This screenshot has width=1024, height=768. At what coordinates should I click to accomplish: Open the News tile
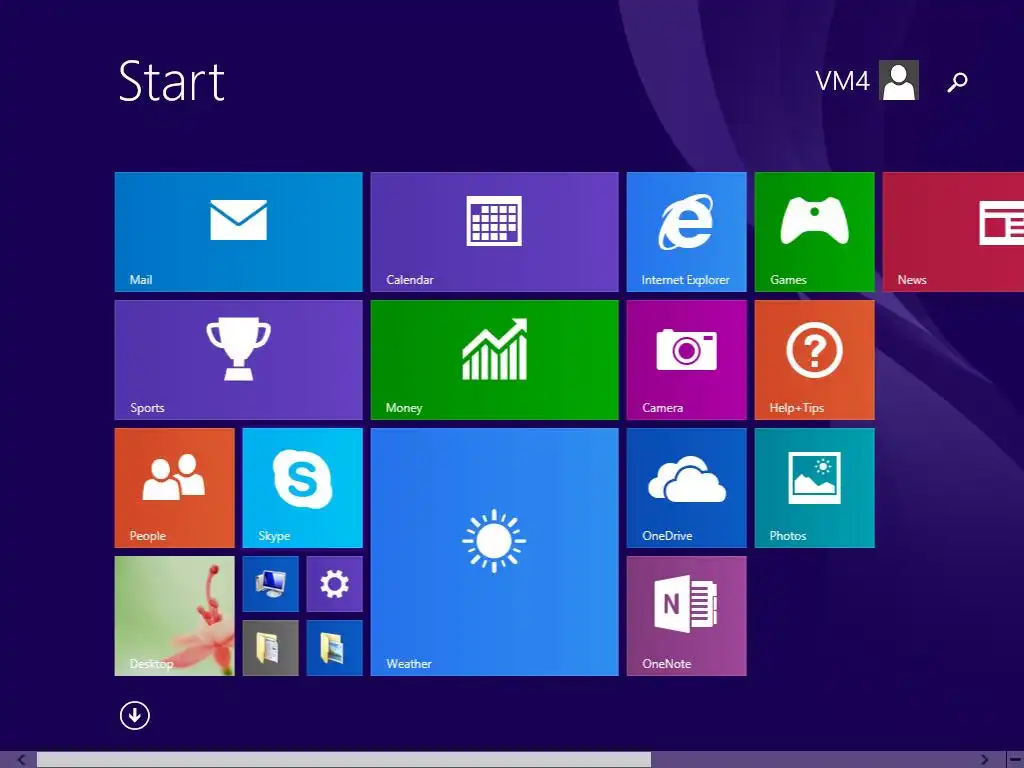pyautogui.click(x=953, y=232)
